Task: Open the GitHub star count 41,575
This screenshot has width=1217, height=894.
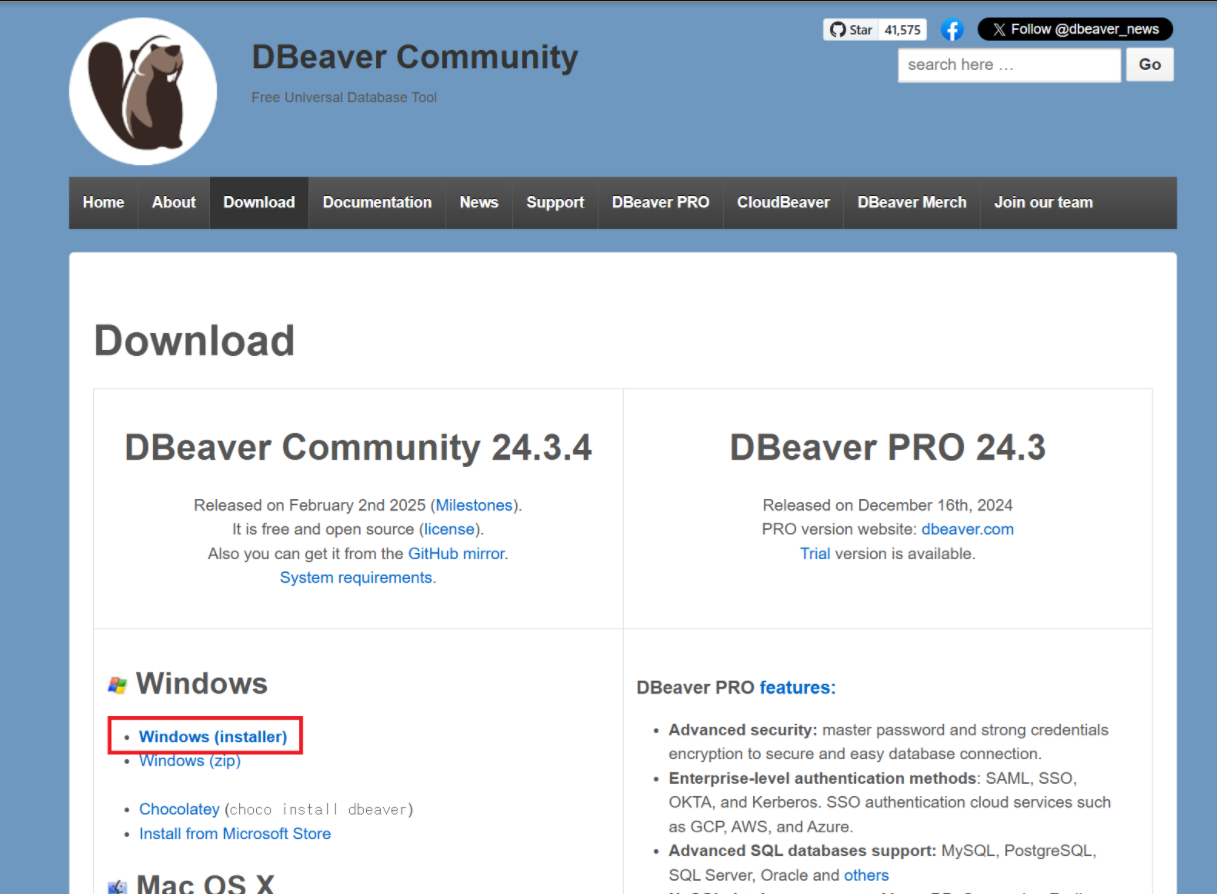Action: (903, 30)
